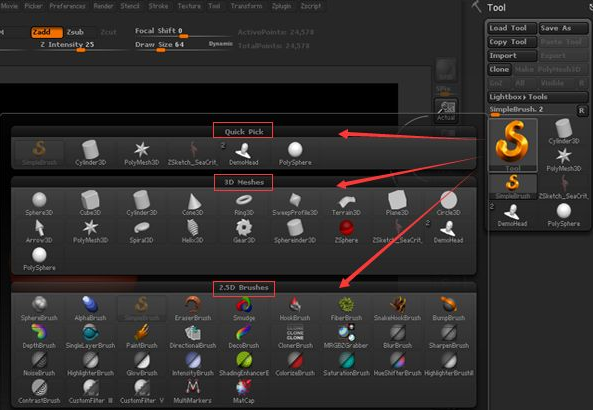Adjust Focal Shift slider
Screen dimensions: 593x410
[184, 32]
